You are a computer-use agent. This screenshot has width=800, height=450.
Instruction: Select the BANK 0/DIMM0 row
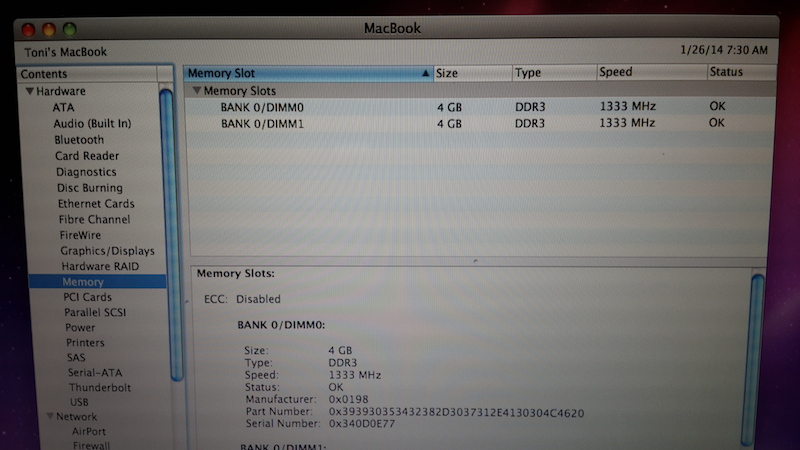(x=261, y=106)
